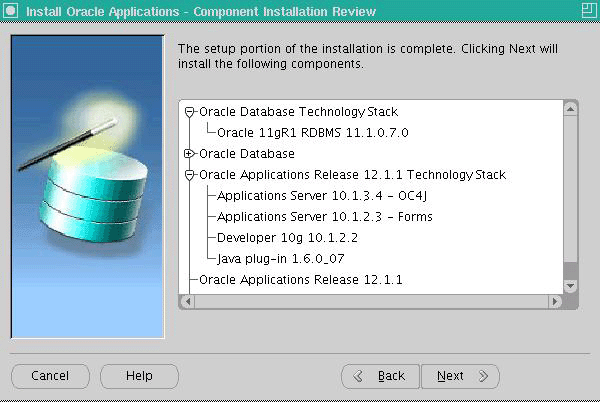Select the Oracle Database tree label

[247, 154]
